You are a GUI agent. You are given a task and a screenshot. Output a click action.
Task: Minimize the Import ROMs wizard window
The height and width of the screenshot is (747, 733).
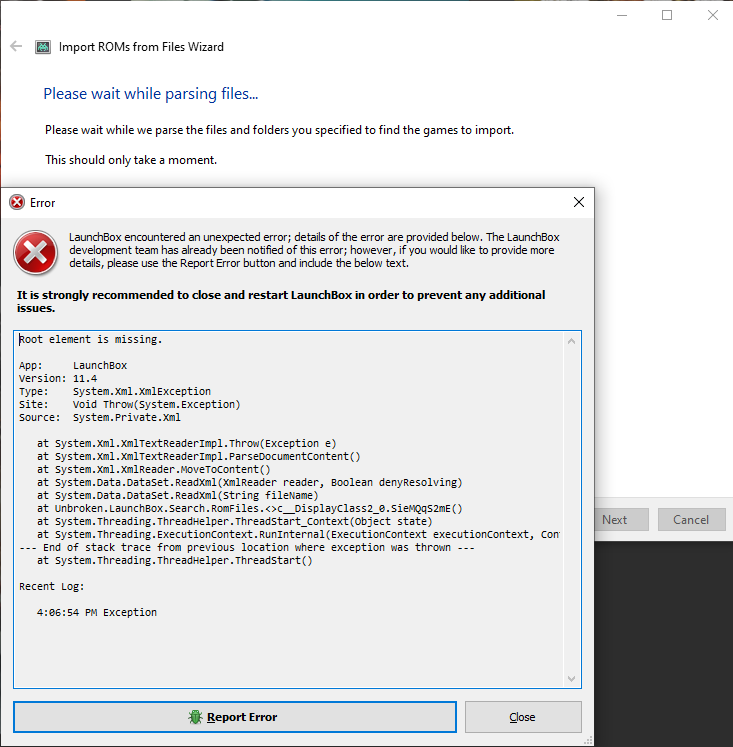click(x=622, y=15)
